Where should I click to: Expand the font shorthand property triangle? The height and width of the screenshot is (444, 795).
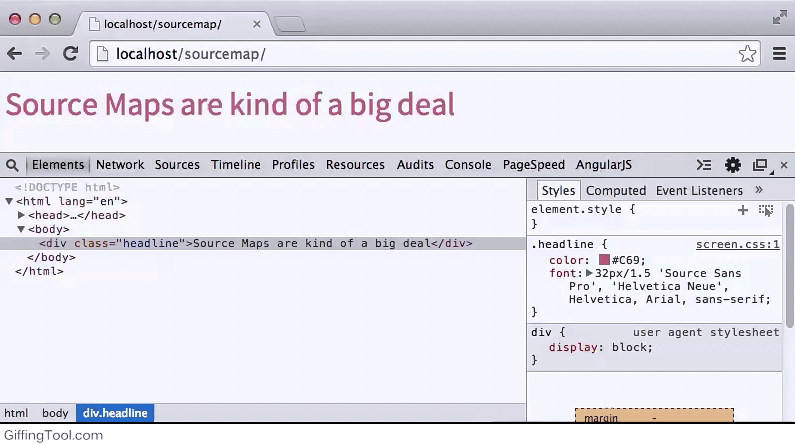point(590,273)
